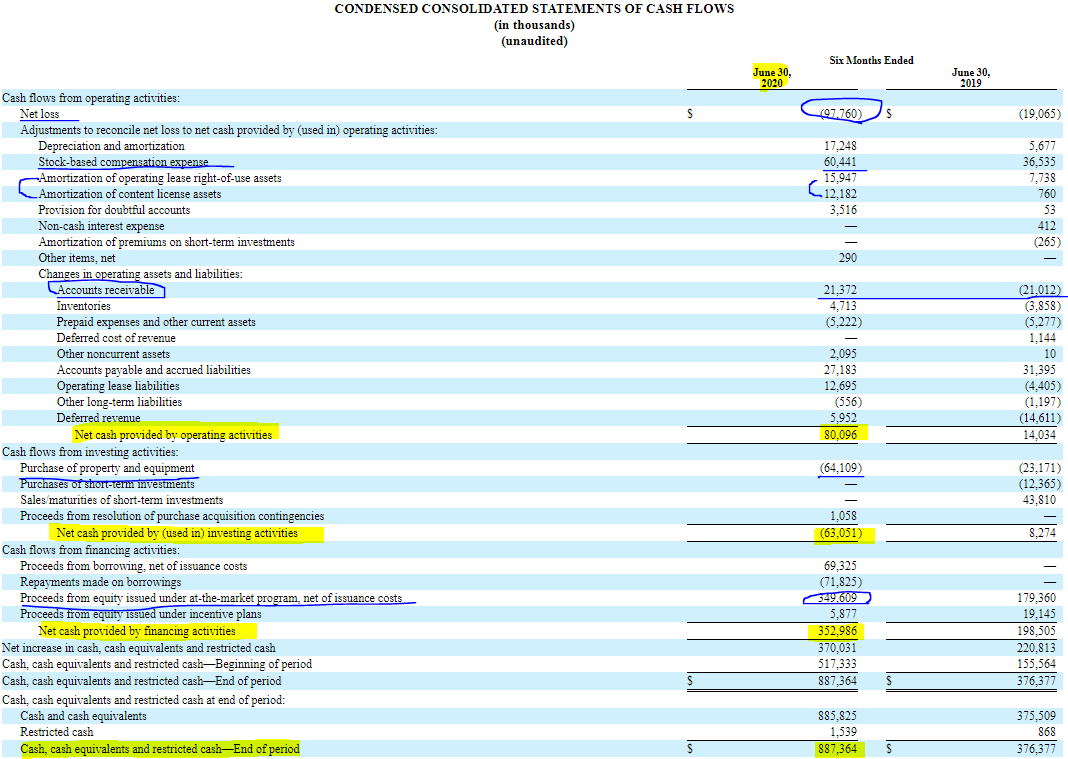Image resolution: width=1068 pixels, height=759 pixels.
Task: Click 'Other items, net' row label
Action: tap(76, 258)
